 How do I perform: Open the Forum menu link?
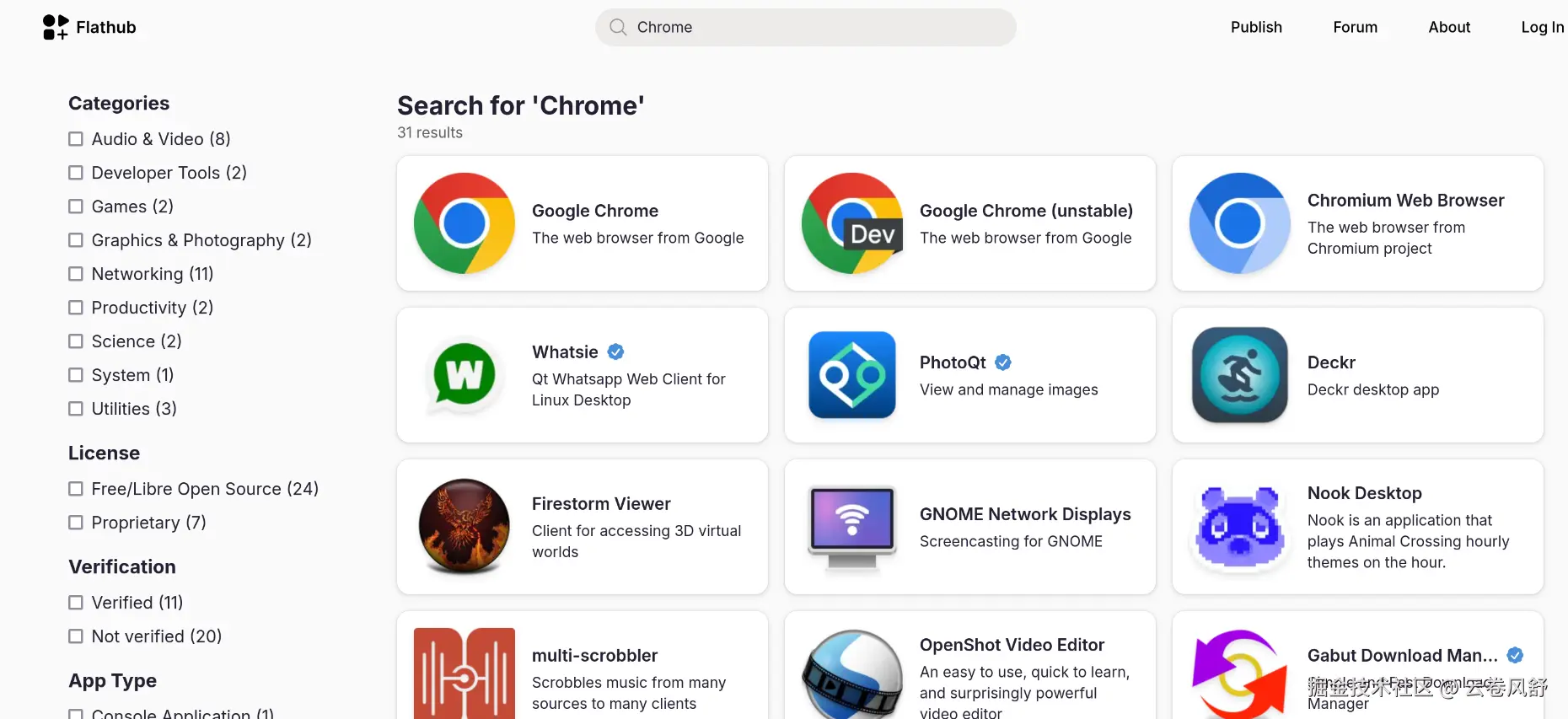[1355, 27]
